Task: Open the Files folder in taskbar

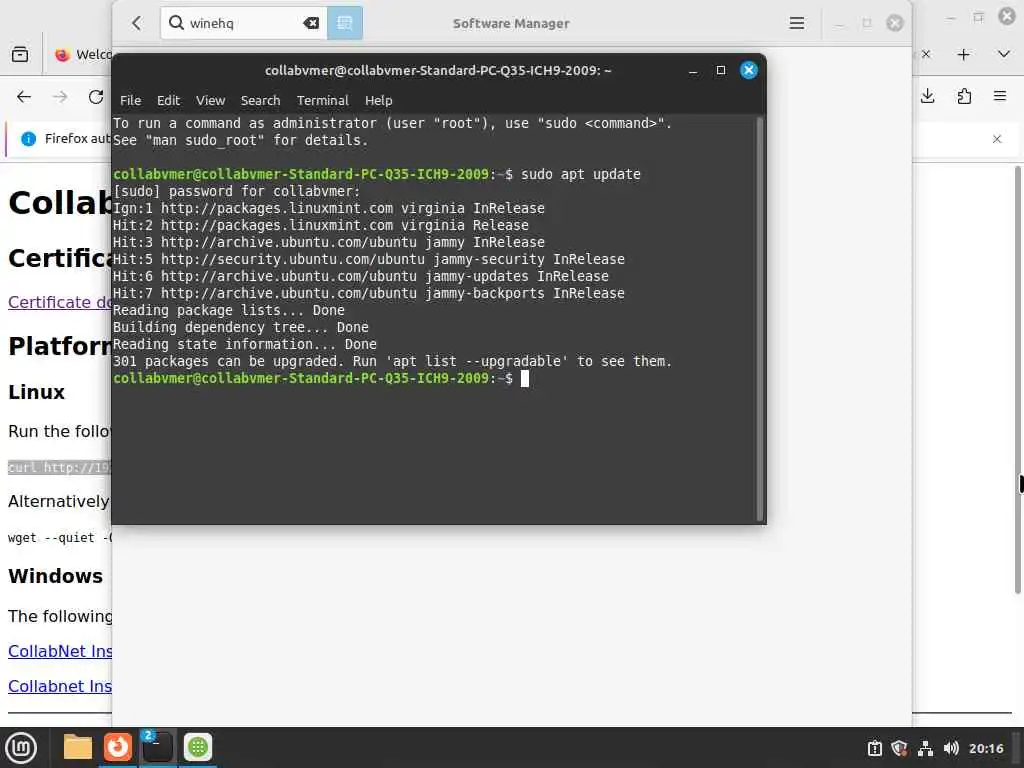Action: tap(77, 747)
